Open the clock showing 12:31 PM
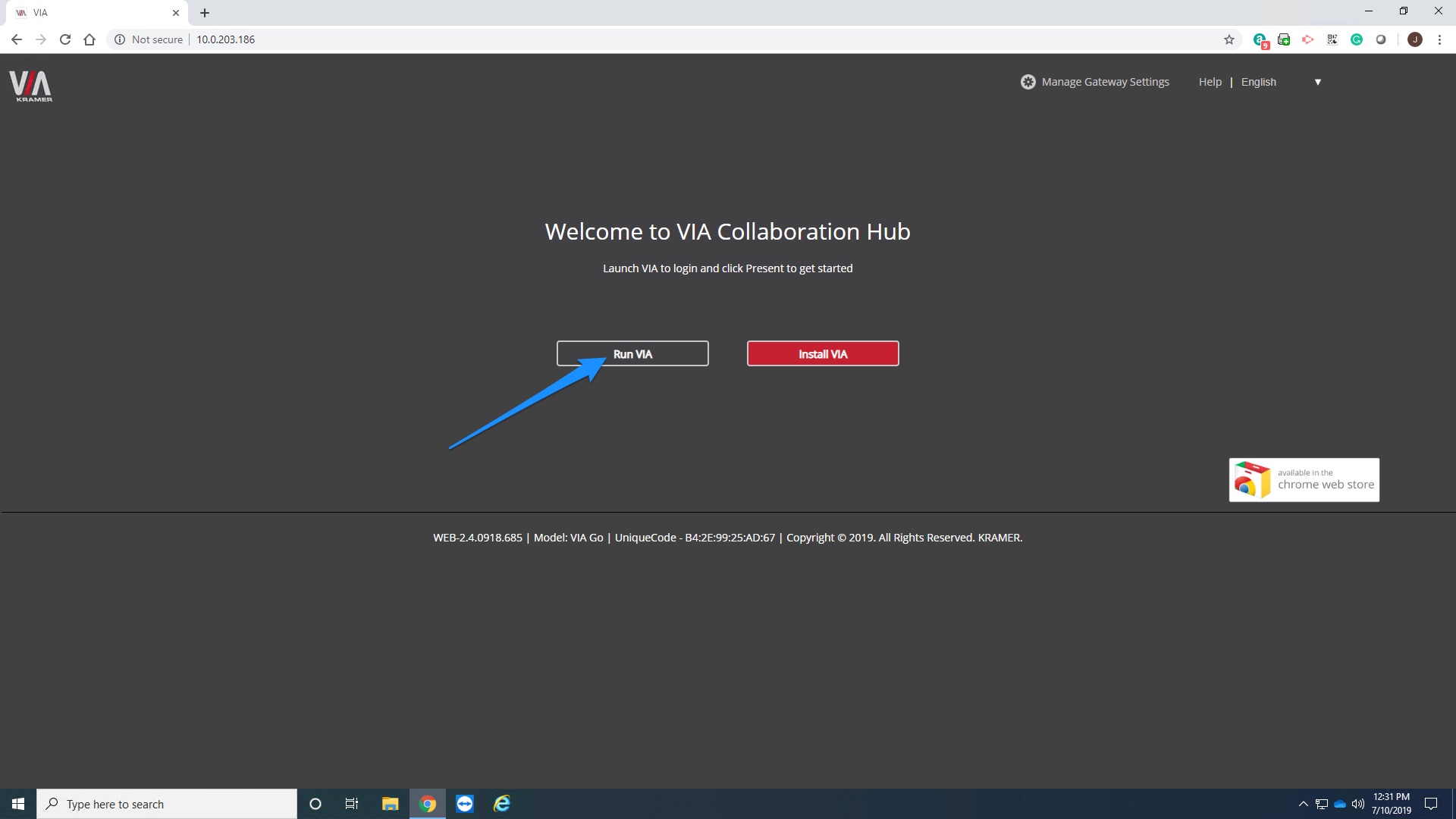 tap(1392, 804)
